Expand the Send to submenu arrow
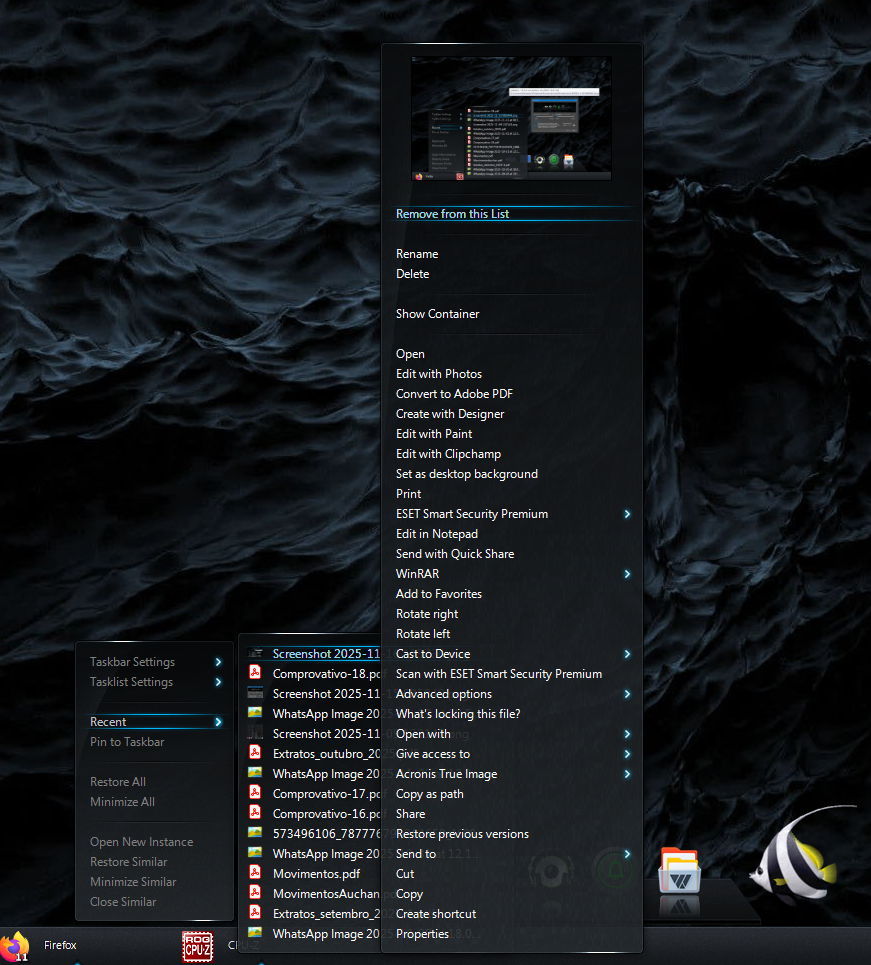The height and width of the screenshot is (965, 871). 627,854
